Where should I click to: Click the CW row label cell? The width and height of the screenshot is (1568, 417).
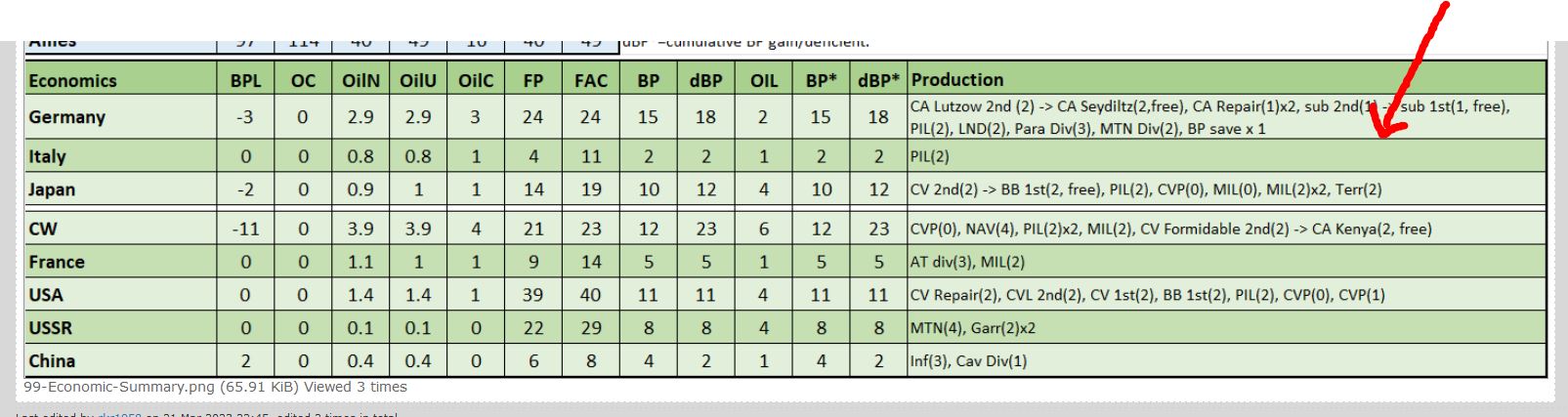[121, 229]
